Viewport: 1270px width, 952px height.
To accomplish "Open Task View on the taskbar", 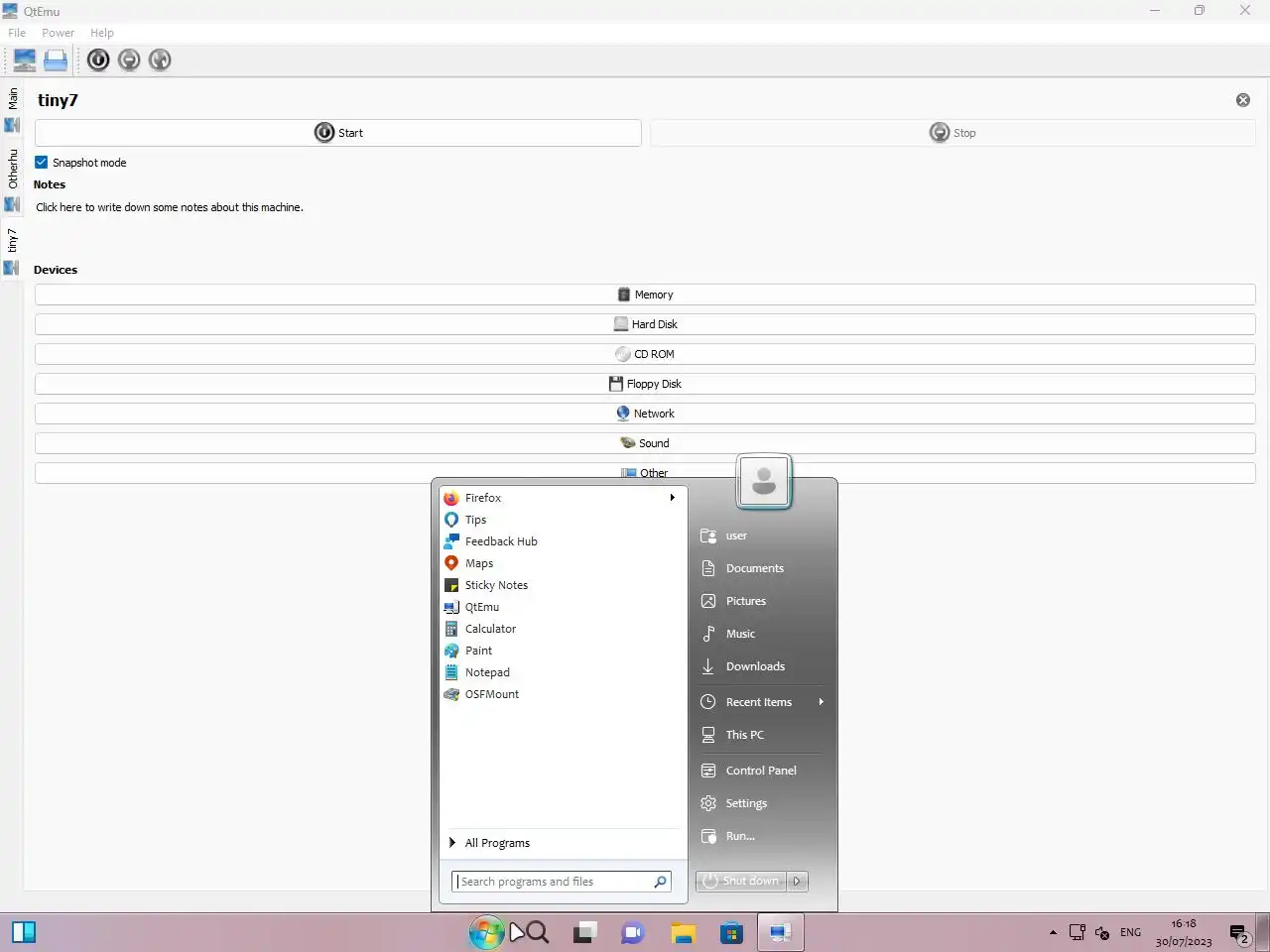I will pos(584,932).
